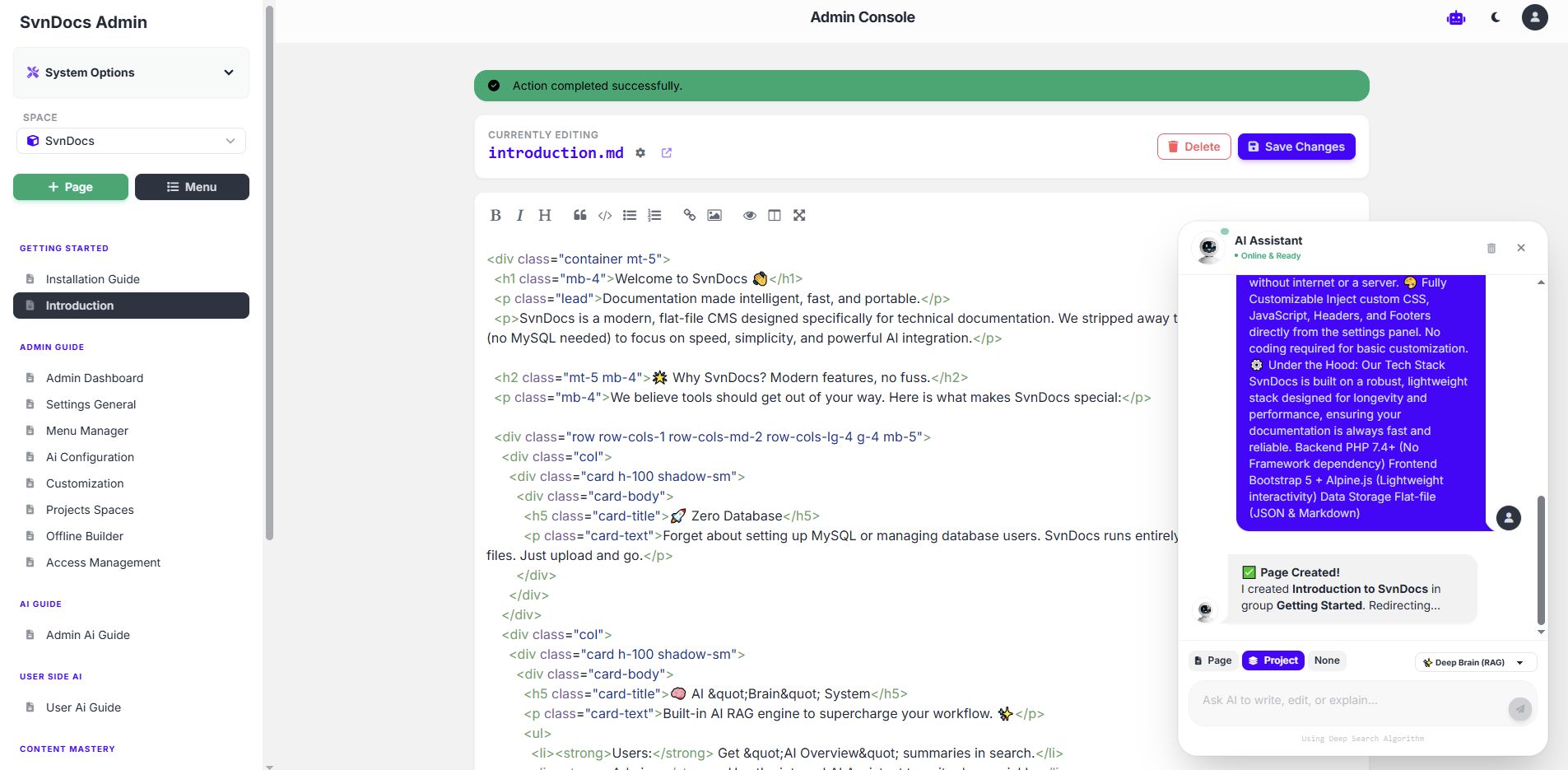Viewport: 1568px width, 770px height.
Task: Delete the current page
Action: [x=1194, y=147]
